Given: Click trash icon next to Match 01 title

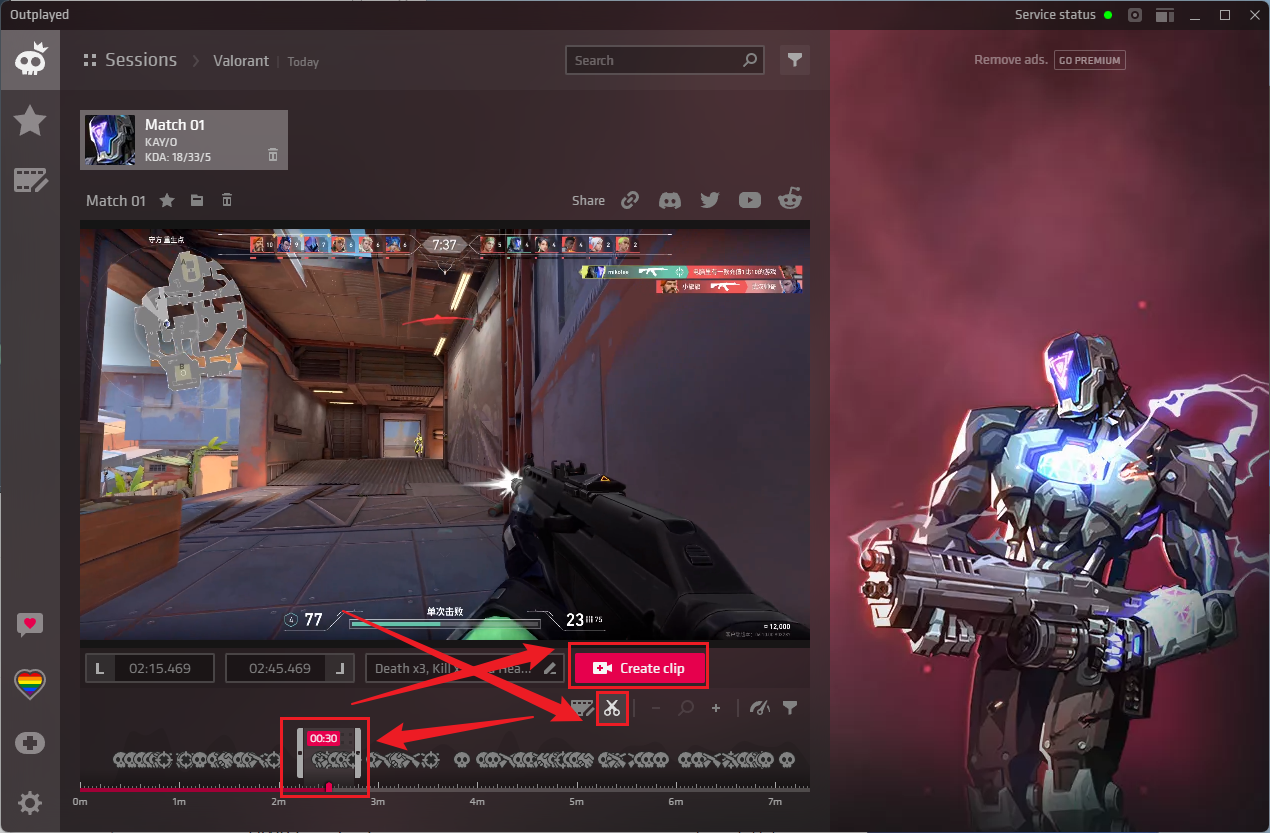Looking at the screenshot, I should tap(227, 200).
